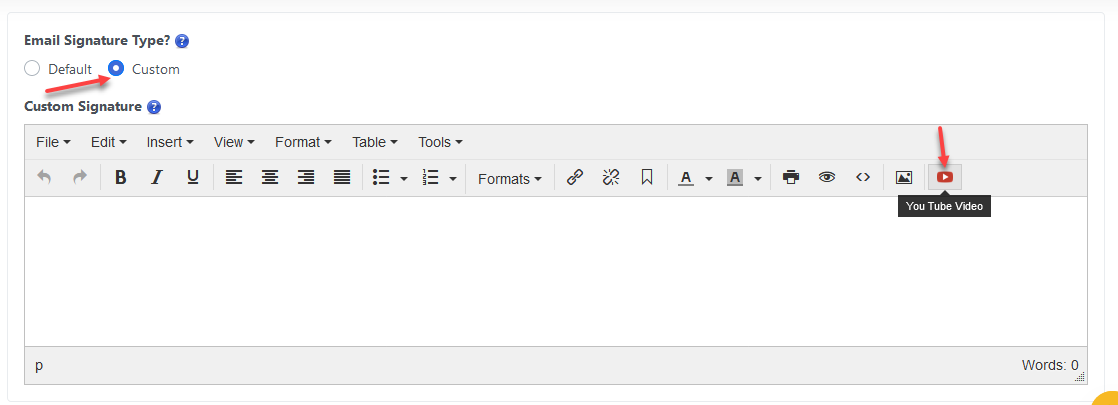
Task: Toggle underline formatting
Action: click(x=193, y=178)
